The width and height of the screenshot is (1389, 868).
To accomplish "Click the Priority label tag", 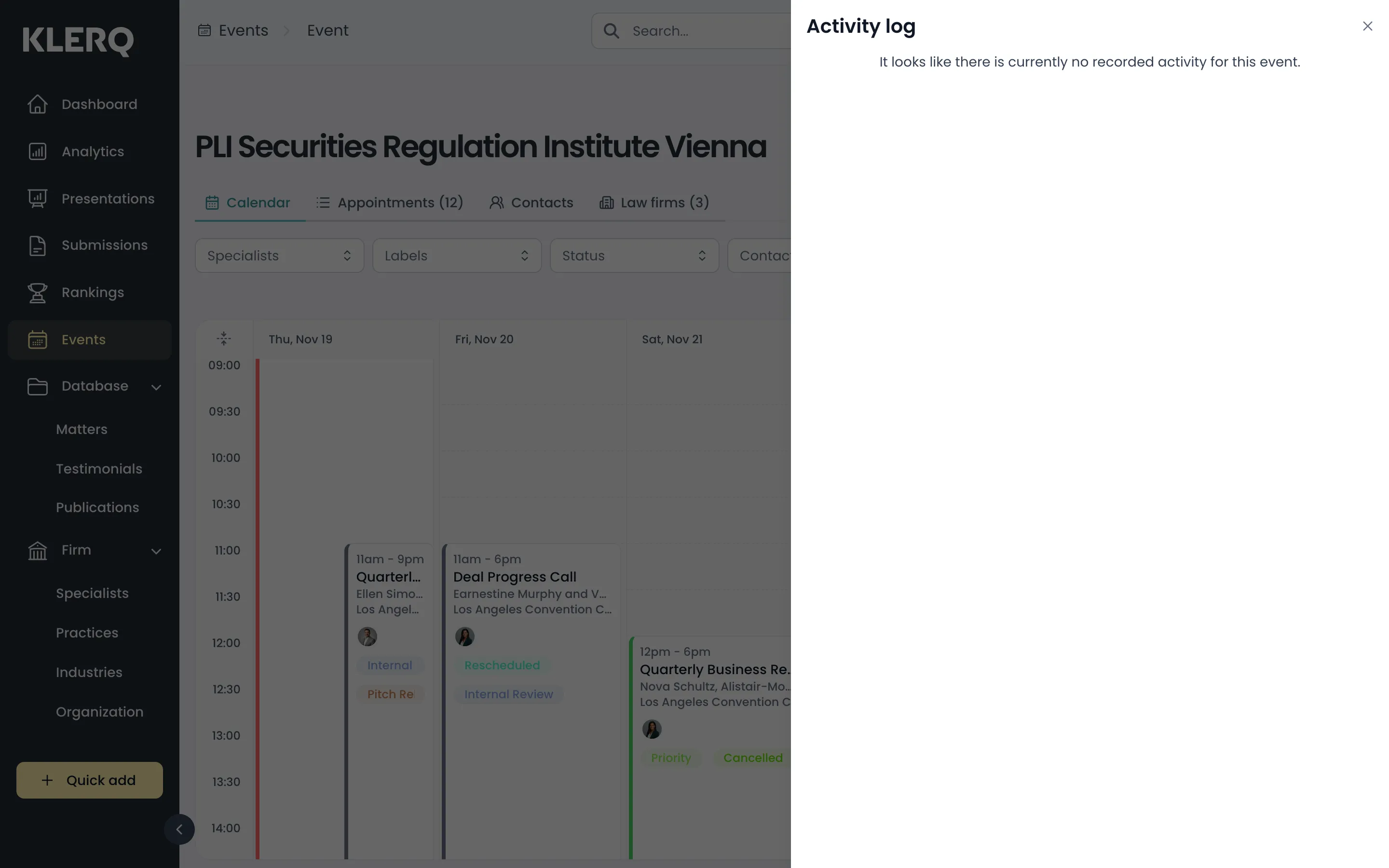I will click(671, 758).
